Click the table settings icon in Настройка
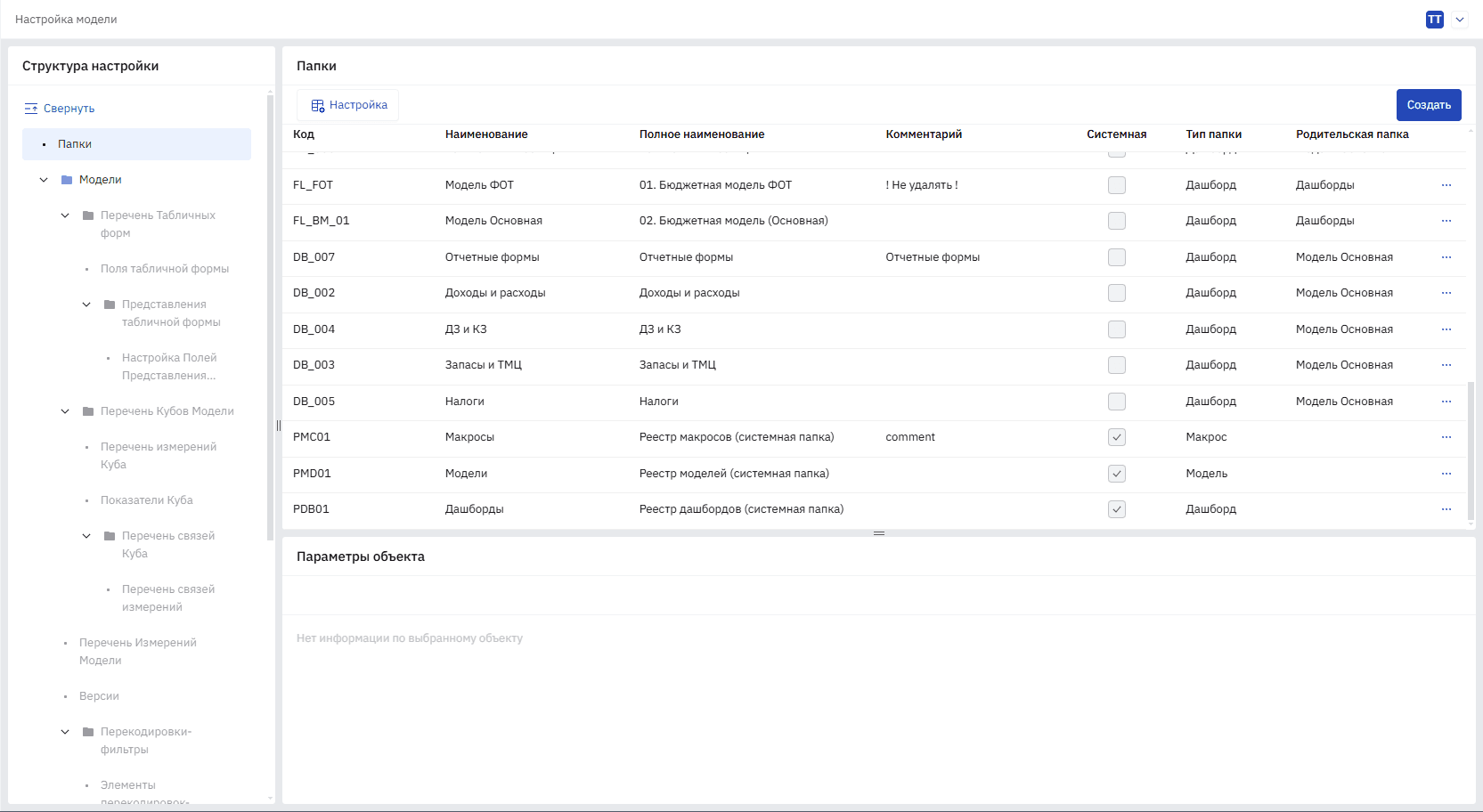The height and width of the screenshot is (812, 1483). click(x=317, y=105)
